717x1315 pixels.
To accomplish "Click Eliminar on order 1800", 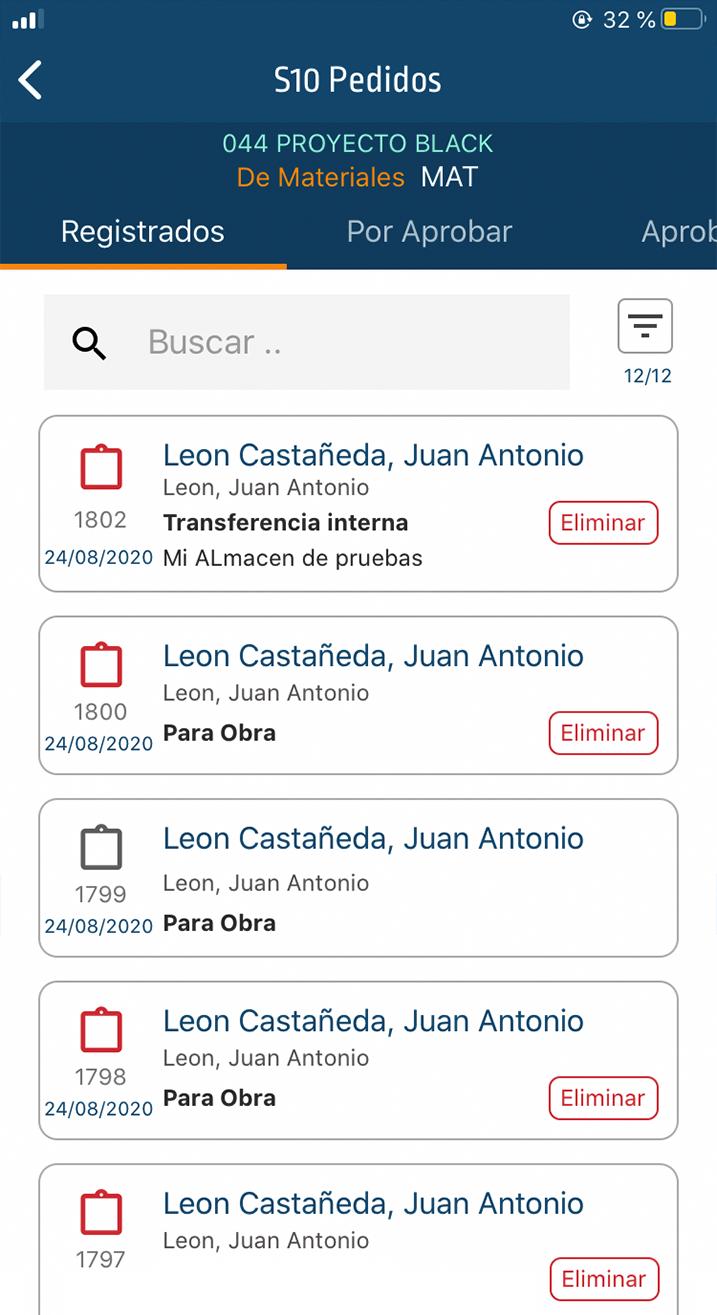I will tap(603, 733).
